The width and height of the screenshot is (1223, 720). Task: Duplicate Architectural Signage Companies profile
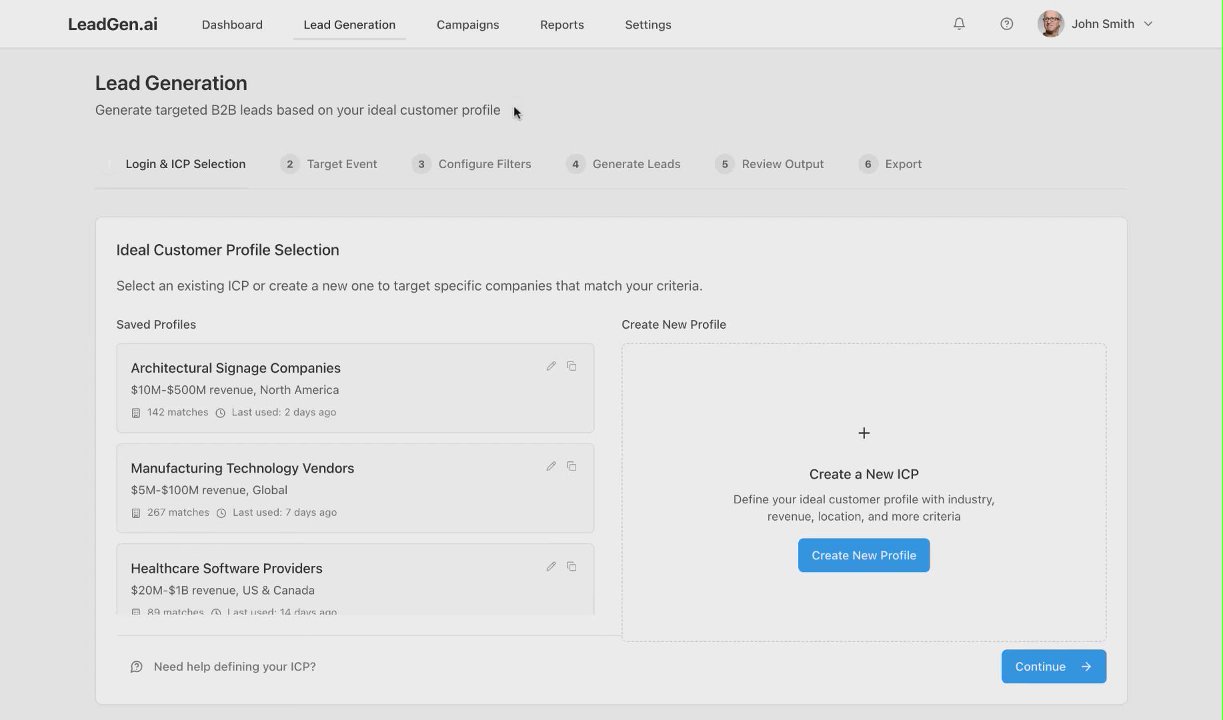pos(572,366)
